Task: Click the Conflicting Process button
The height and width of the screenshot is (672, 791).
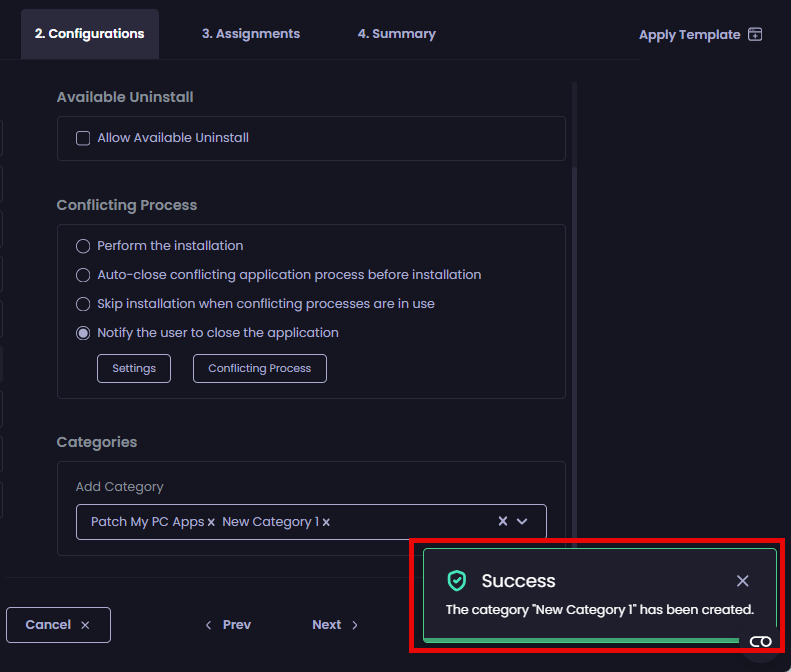Action: point(259,368)
